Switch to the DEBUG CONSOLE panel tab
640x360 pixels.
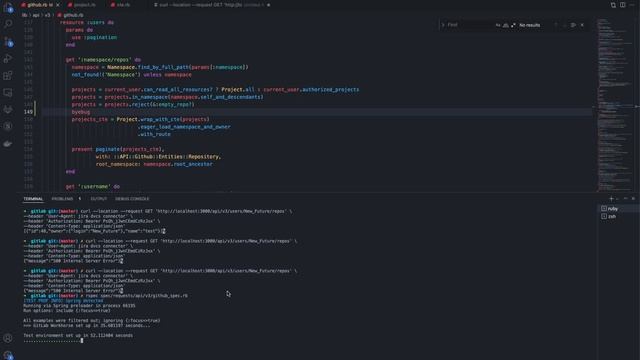point(132,199)
